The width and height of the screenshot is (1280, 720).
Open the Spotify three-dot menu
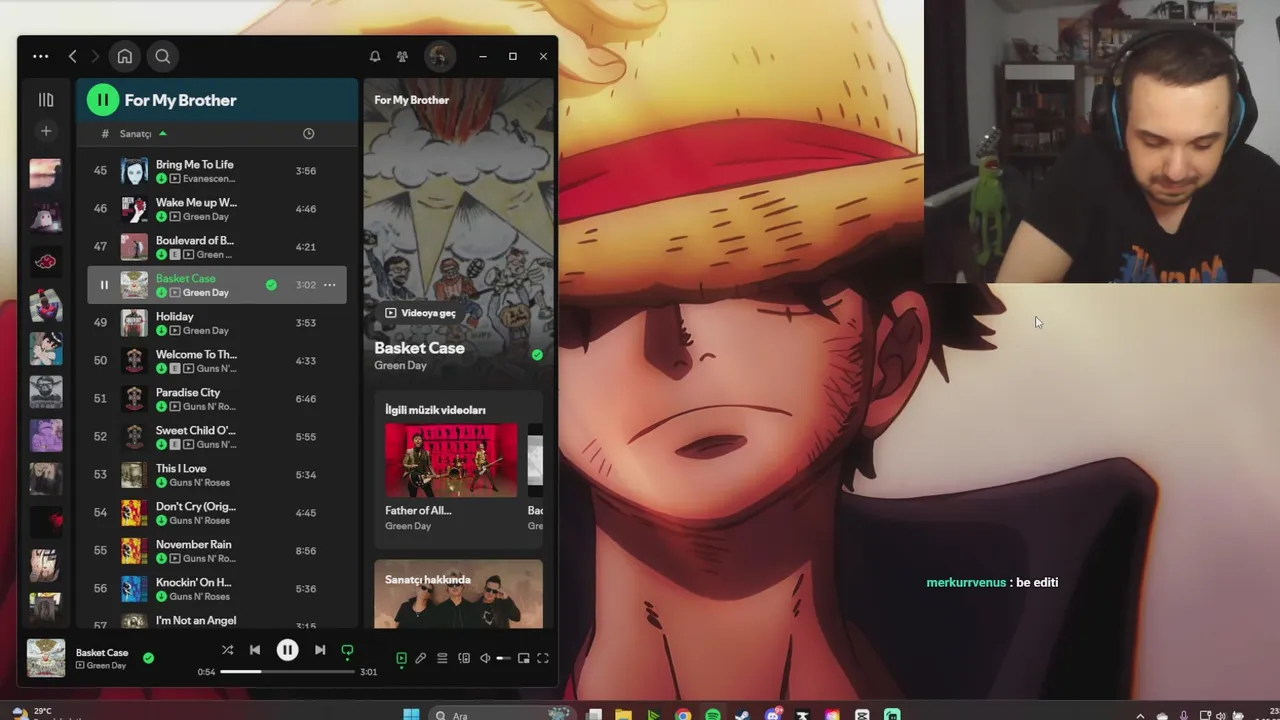click(x=40, y=57)
